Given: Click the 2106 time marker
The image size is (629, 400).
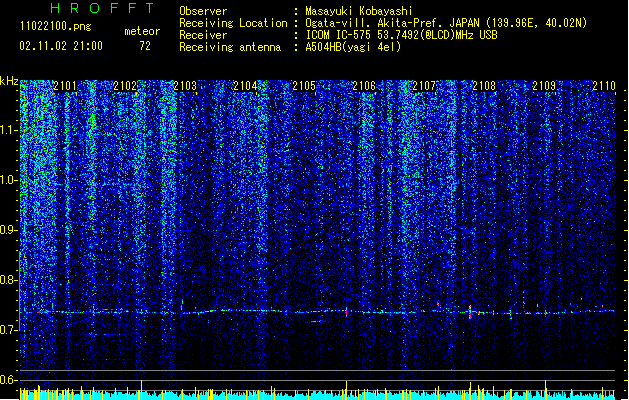Looking at the screenshot, I should point(364,86).
